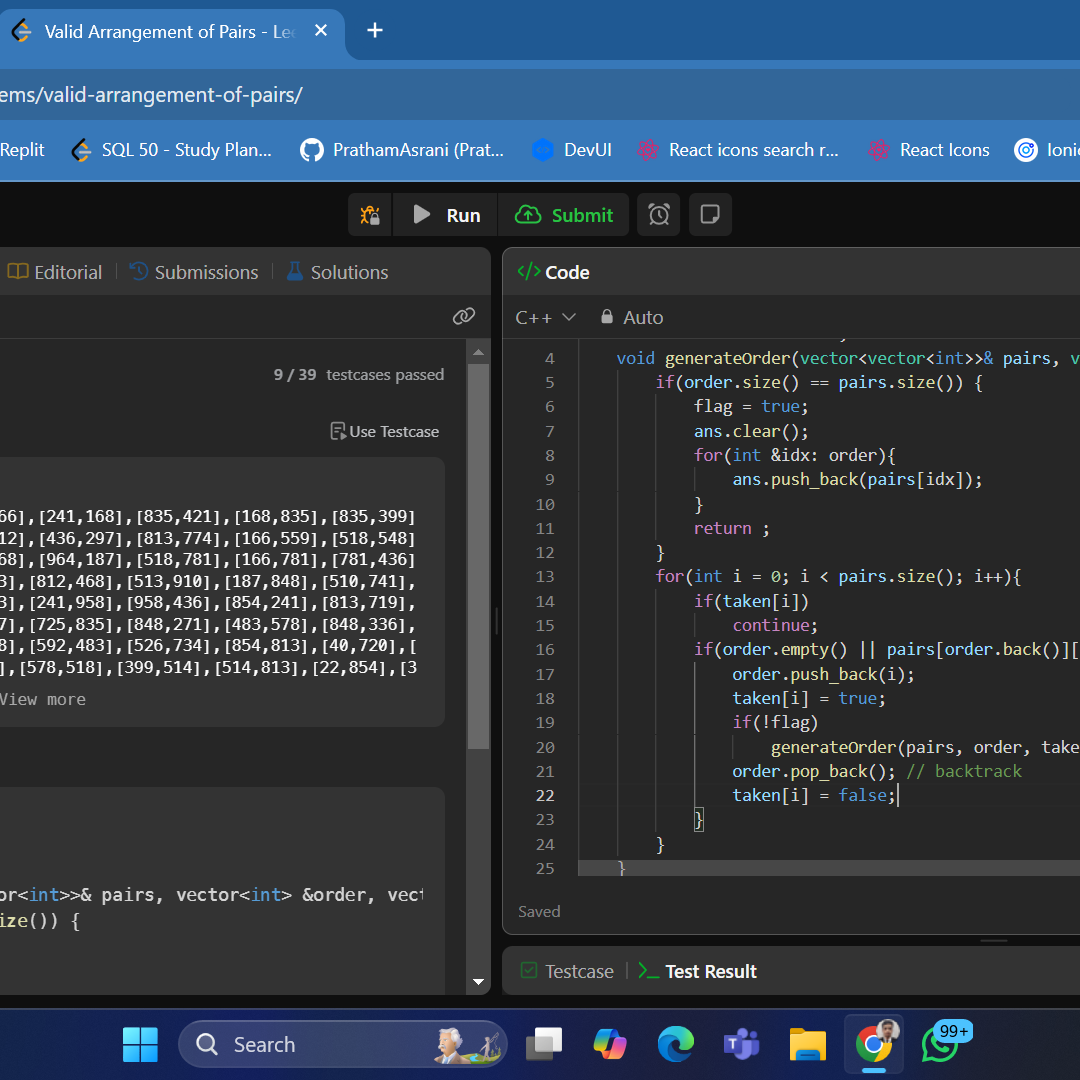Close the Valid Arrangement of Pairs tab

coord(321,31)
